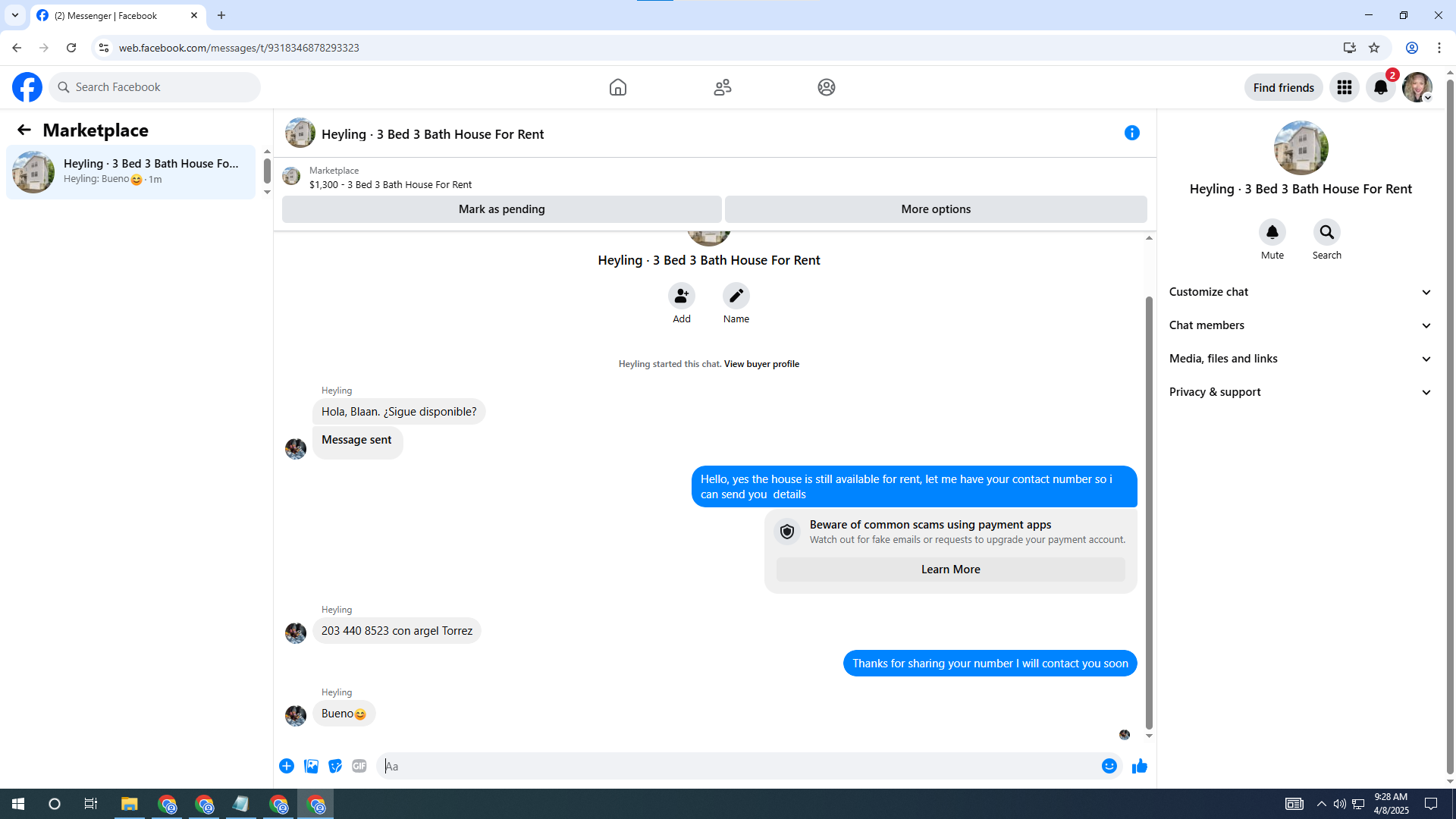The image size is (1456, 819).
Task: Open the notifications bell
Action: pos(1380,88)
